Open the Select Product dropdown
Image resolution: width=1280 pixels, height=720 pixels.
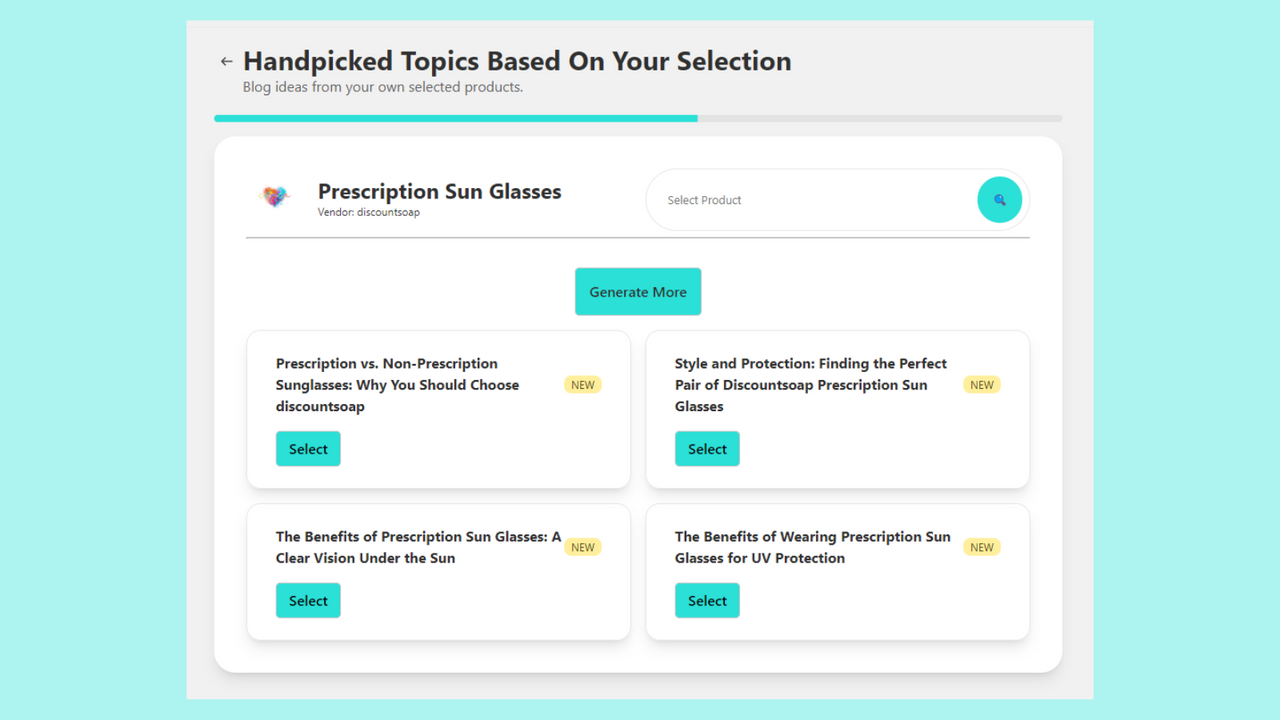click(800, 199)
